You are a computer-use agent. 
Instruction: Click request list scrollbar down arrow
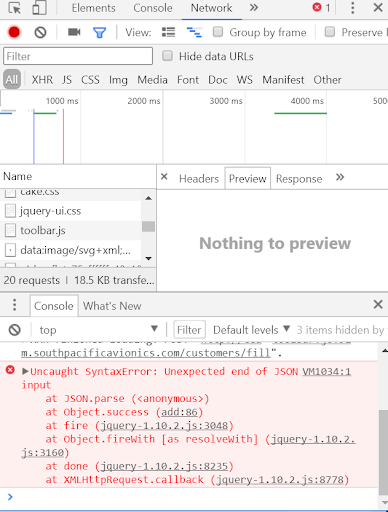click(149, 258)
